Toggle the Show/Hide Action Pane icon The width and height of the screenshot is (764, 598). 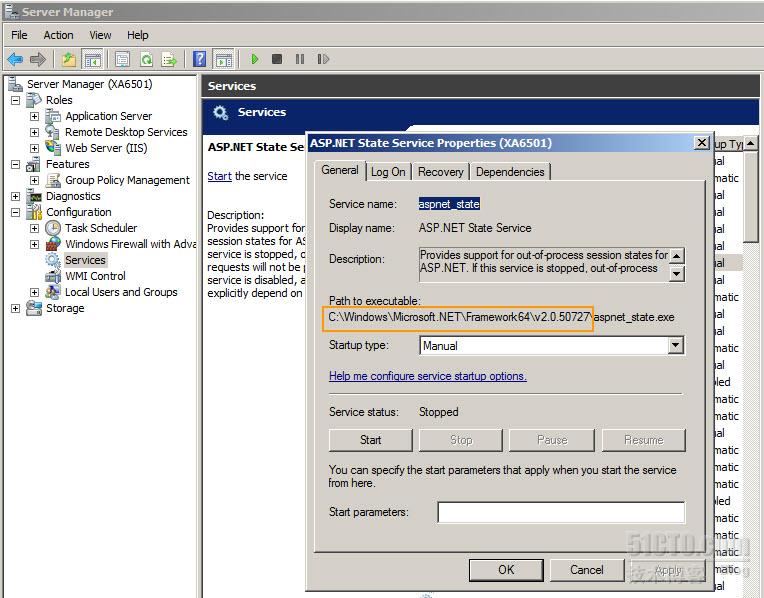(x=223, y=59)
